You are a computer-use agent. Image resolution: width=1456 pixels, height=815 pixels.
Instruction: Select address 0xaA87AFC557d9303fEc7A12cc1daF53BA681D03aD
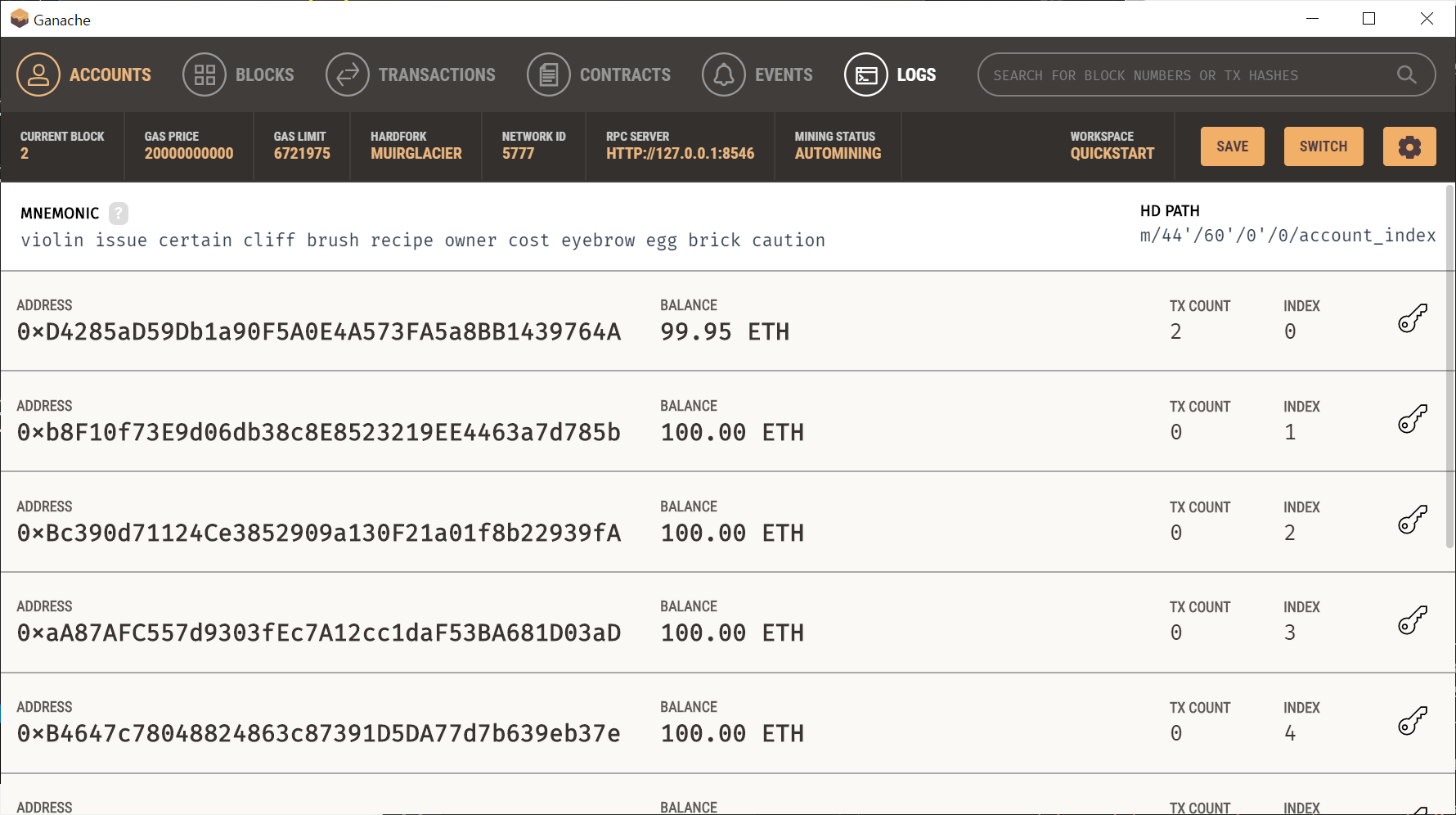click(319, 633)
